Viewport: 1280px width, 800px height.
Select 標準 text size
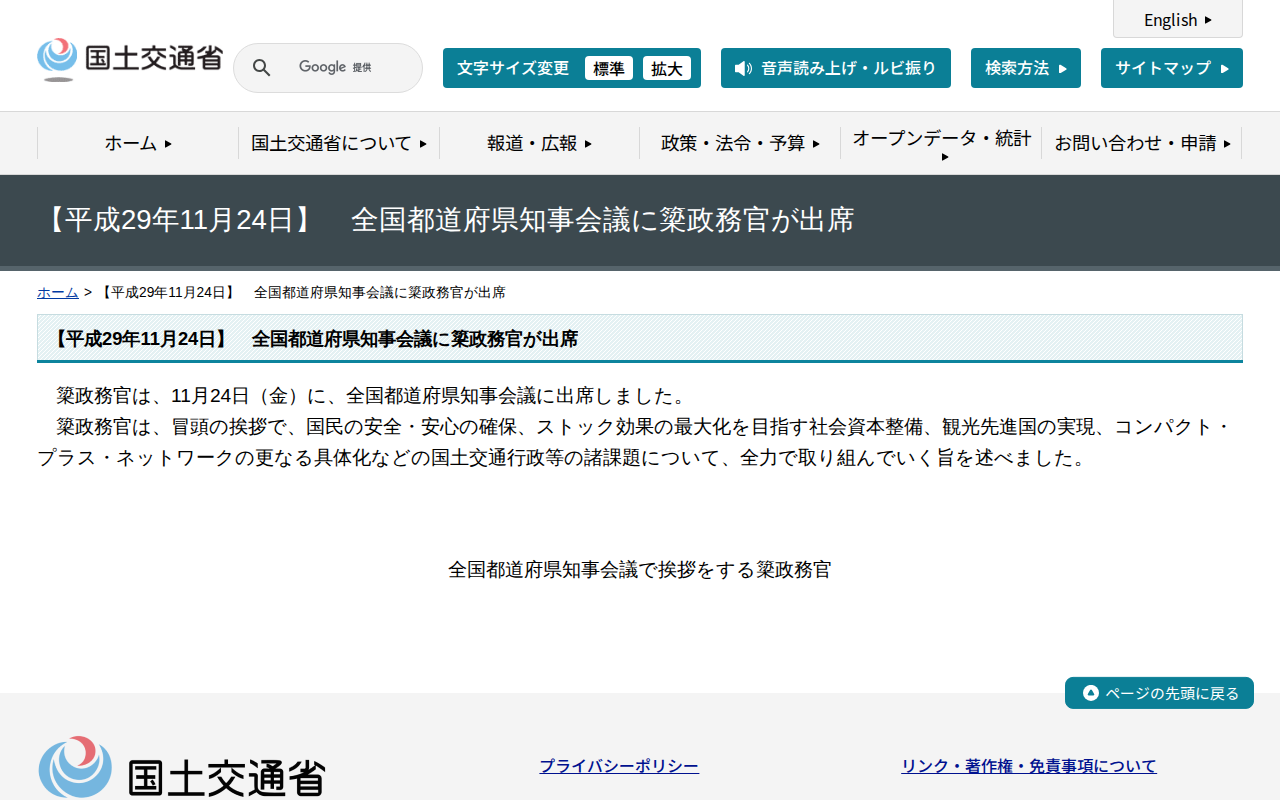609,68
